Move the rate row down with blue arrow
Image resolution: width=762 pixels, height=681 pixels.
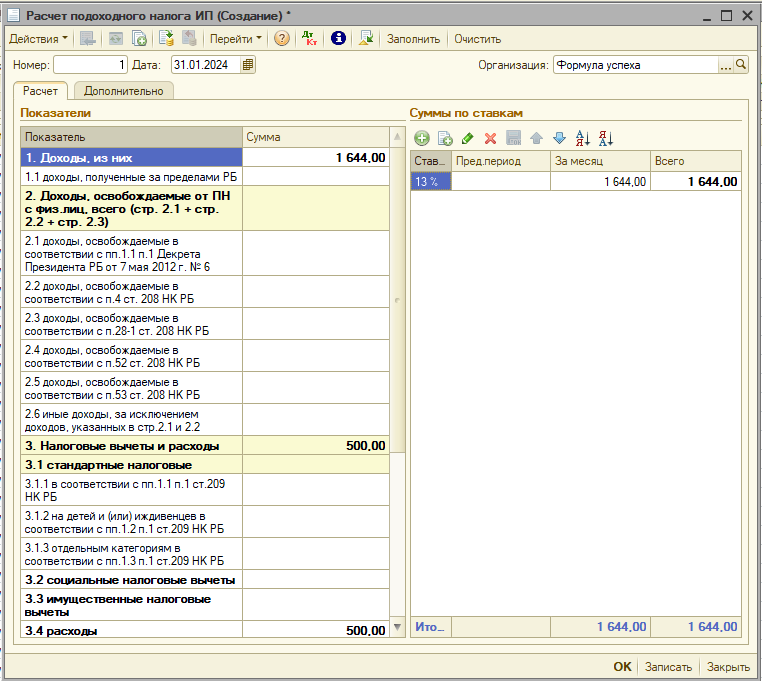559,138
